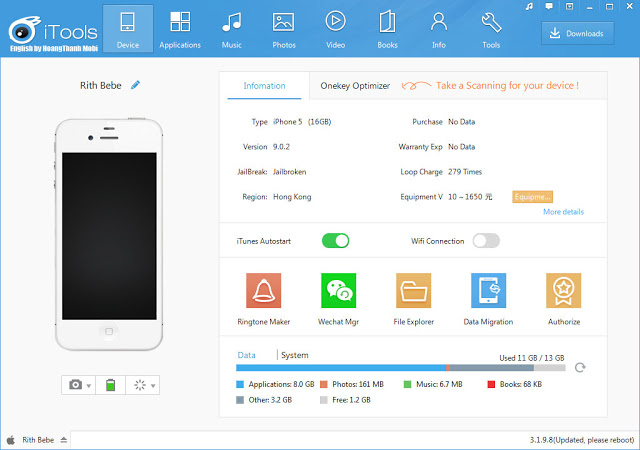Open the feedback speech bubble icon
The height and width of the screenshot is (450, 640).
(549, 7)
